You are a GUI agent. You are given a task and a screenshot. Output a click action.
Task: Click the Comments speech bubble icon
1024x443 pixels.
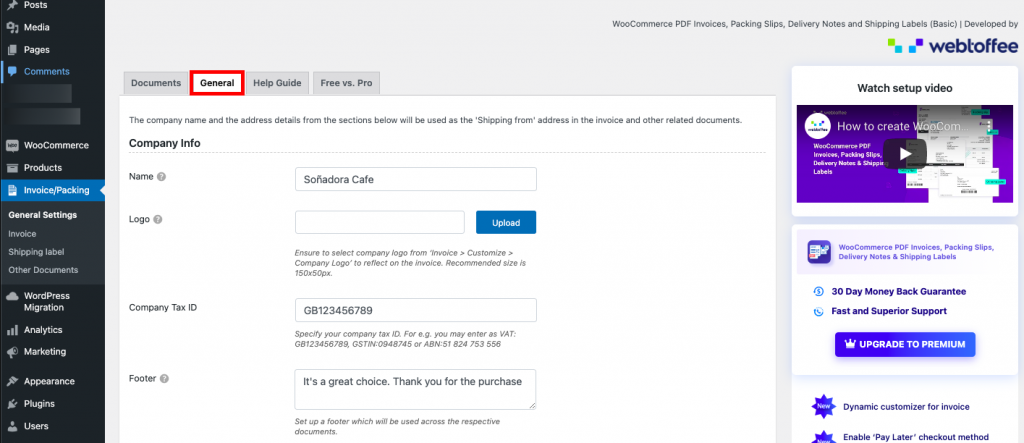coord(12,72)
